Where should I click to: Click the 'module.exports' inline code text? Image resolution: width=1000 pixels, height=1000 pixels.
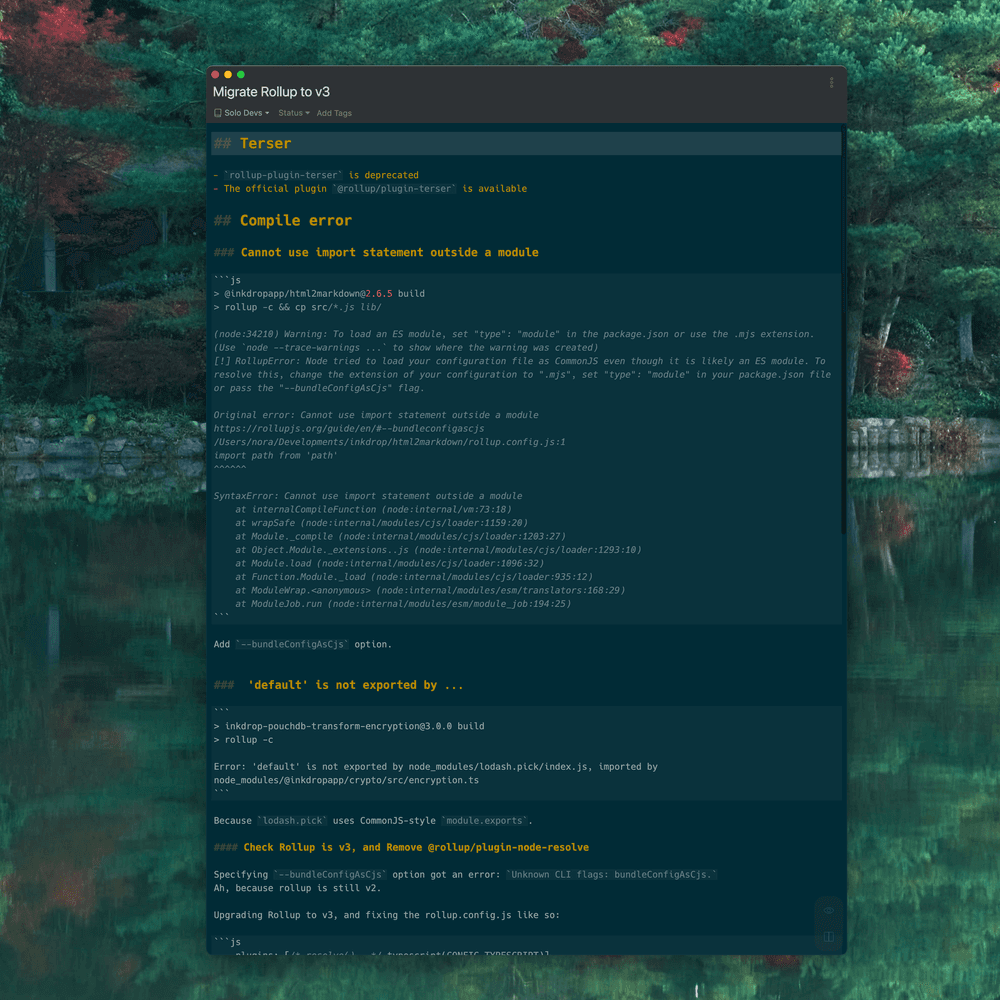484,821
